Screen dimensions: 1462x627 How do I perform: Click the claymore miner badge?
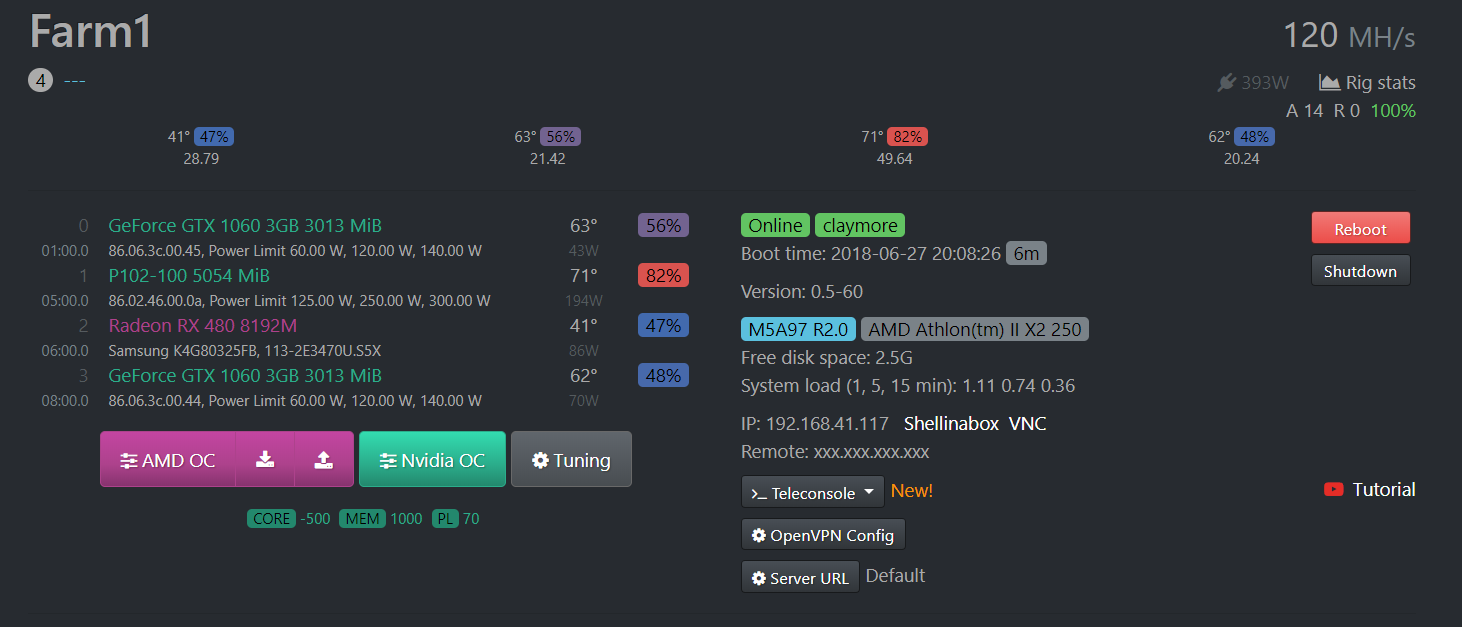pyautogui.click(x=860, y=226)
